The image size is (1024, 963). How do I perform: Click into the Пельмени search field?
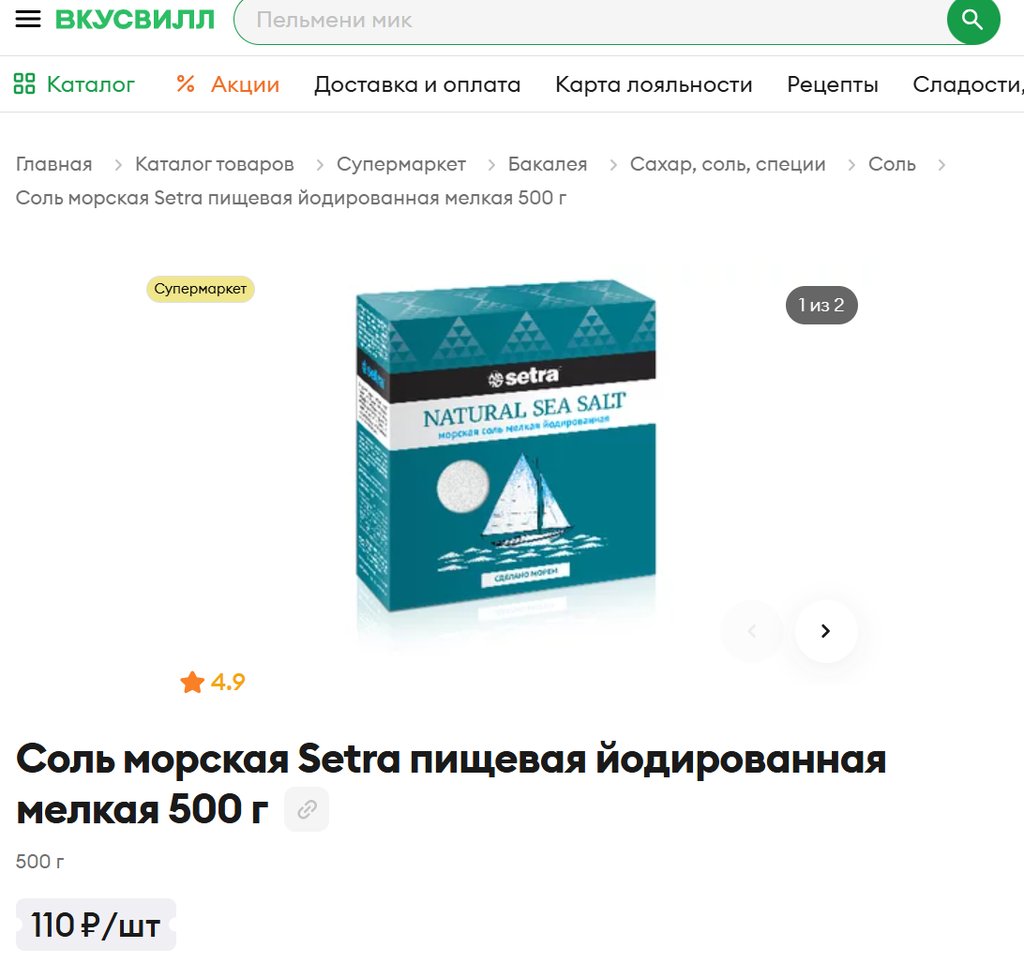tap(590, 20)
